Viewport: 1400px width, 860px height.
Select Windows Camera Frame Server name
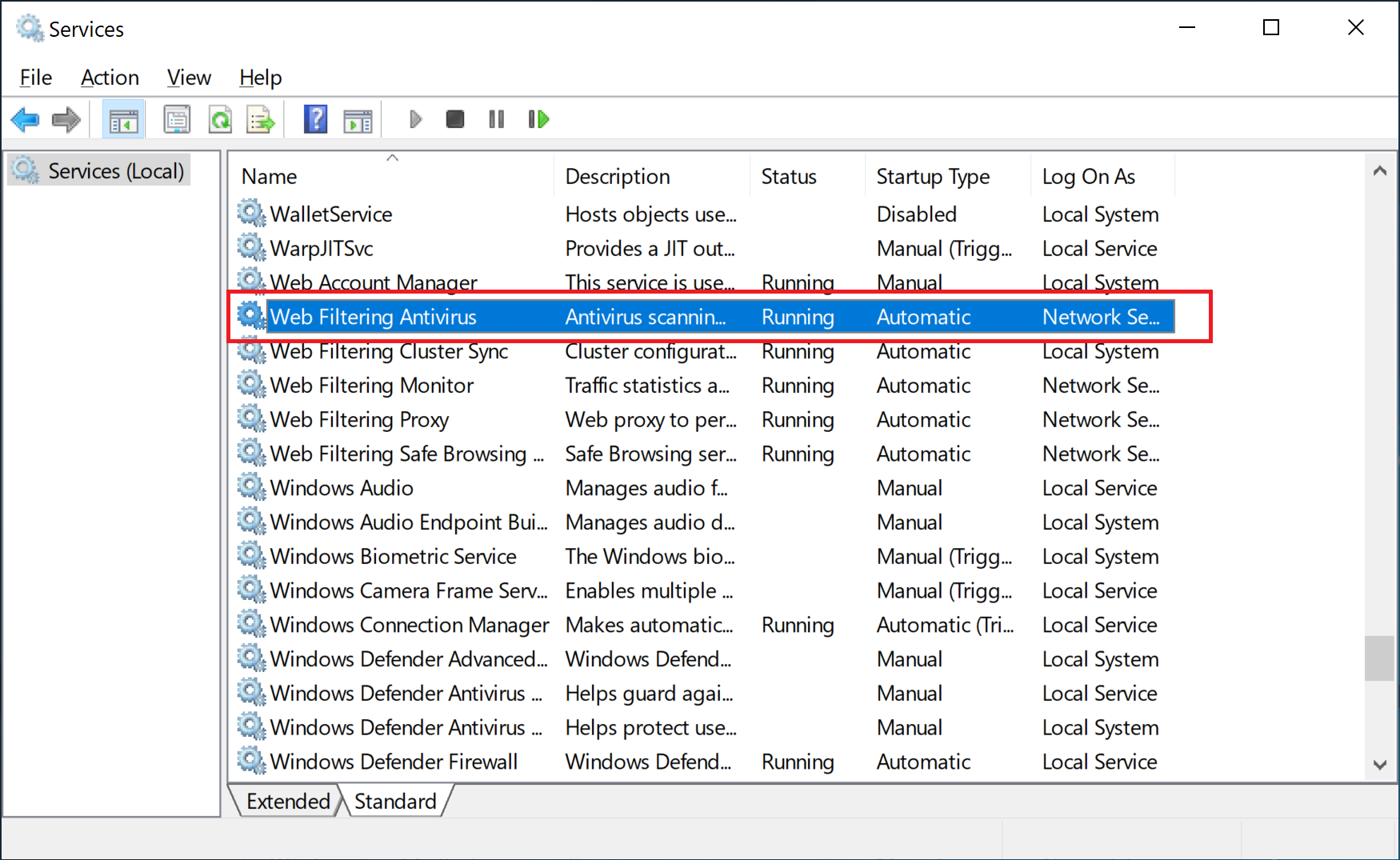tap(409, 590)
